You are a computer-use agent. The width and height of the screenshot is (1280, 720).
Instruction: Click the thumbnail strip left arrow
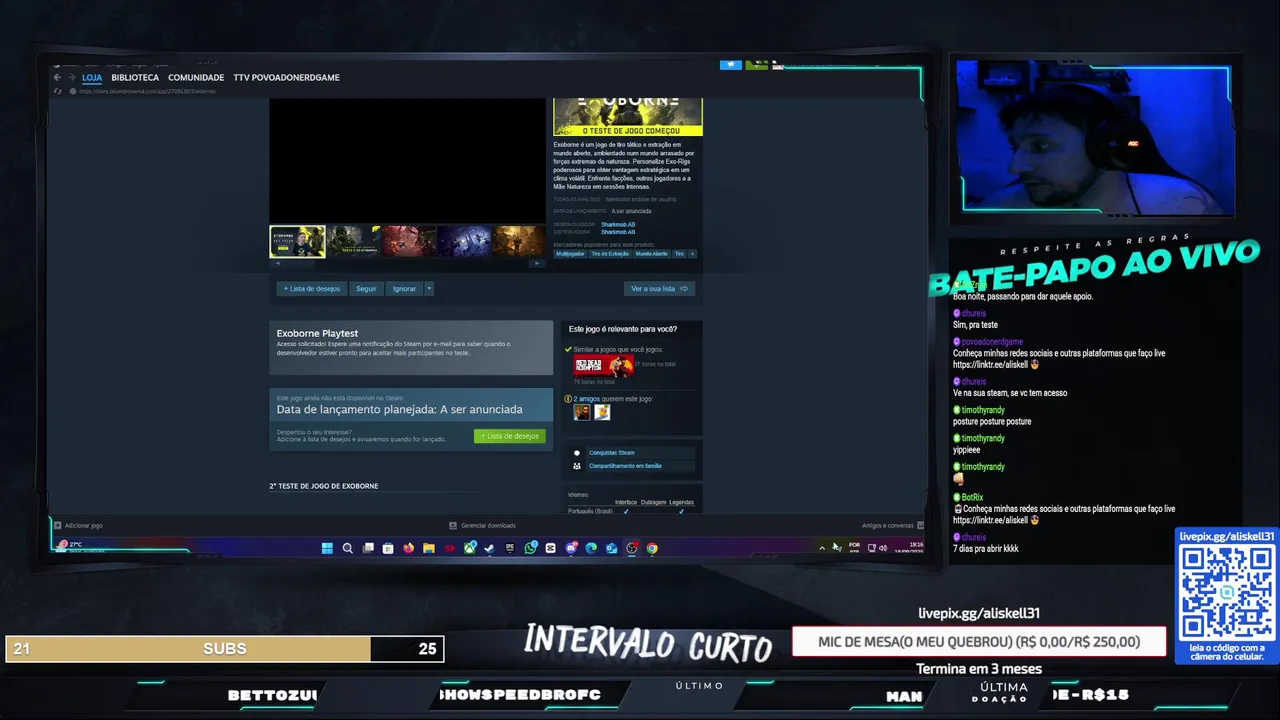(277, 263)
